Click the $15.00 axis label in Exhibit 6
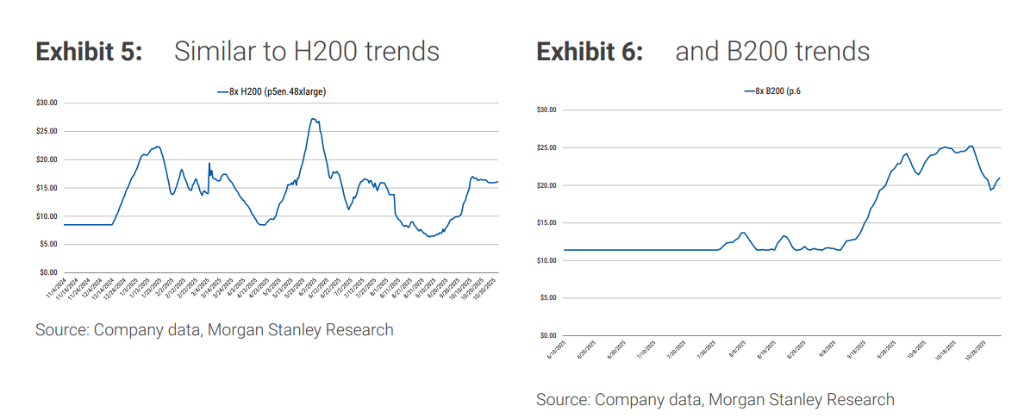 pos(547,223)
